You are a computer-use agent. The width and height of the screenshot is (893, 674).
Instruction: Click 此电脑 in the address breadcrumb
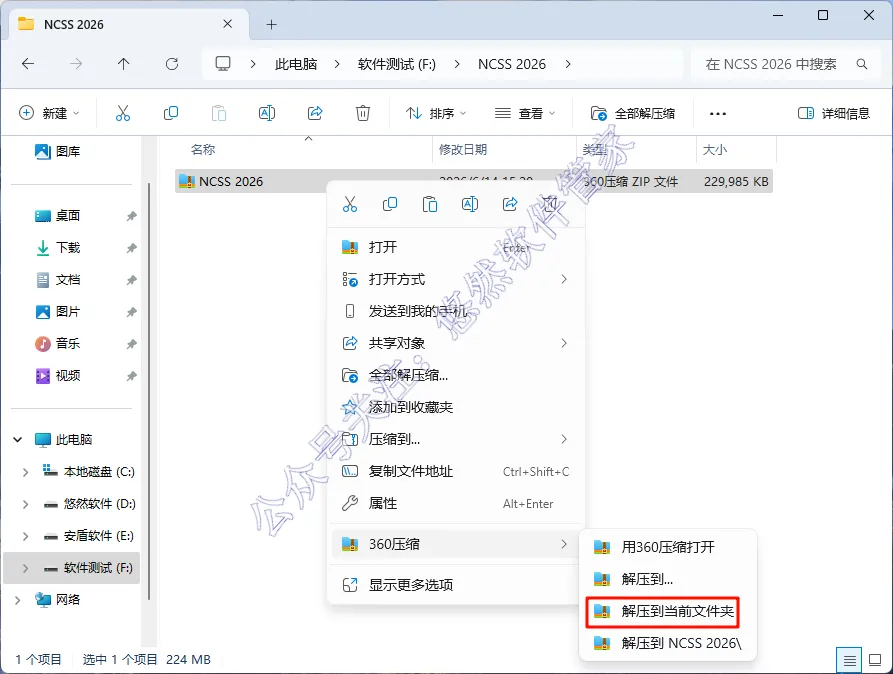point(296,64)
